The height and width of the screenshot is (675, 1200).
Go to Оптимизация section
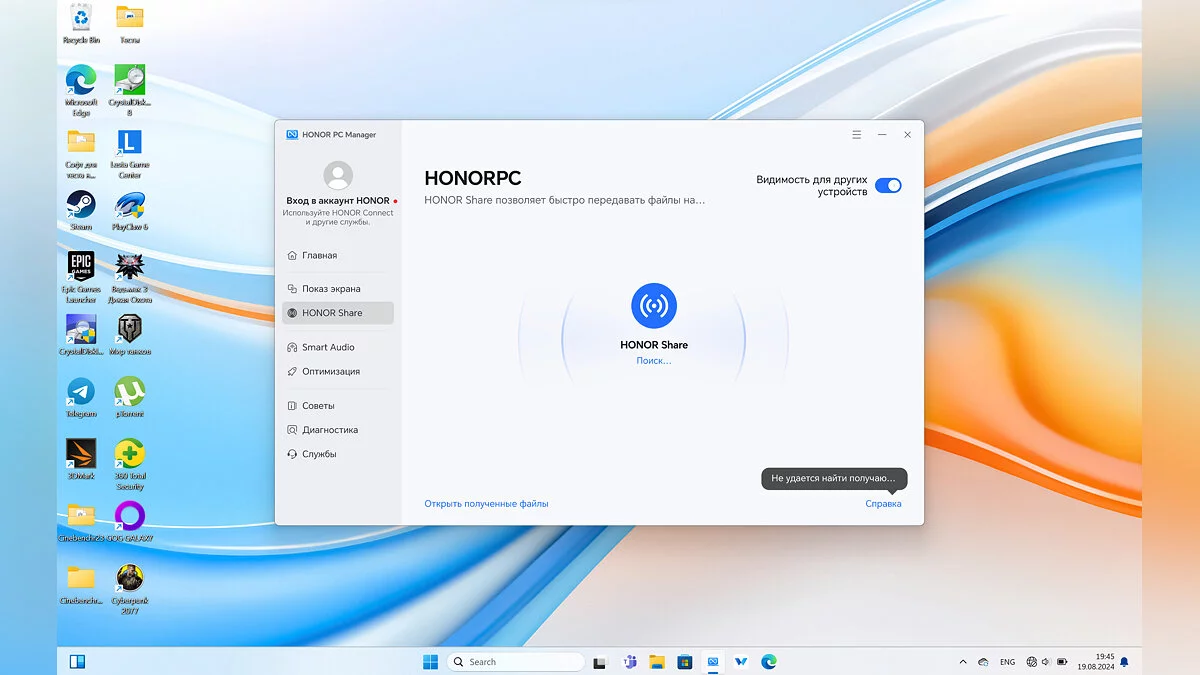coord(330,371)
